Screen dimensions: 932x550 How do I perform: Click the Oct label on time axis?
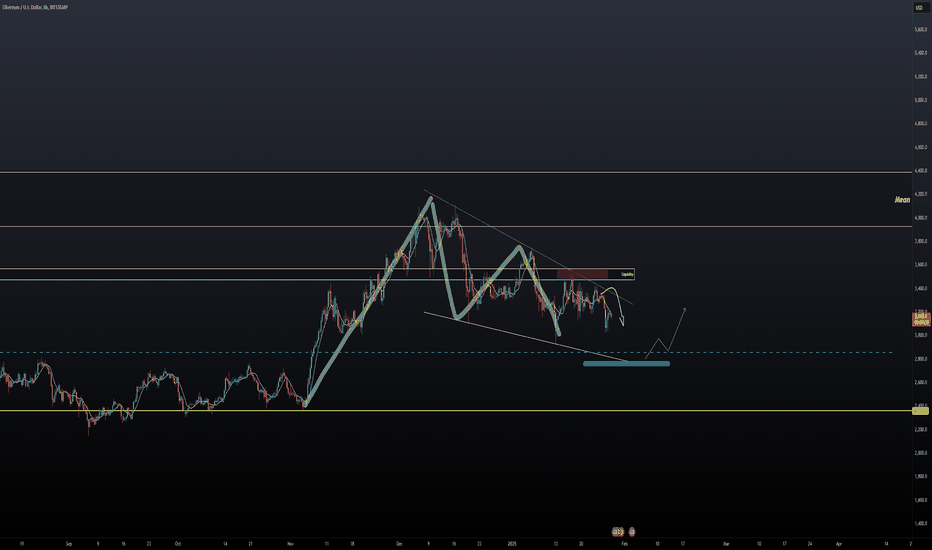pos(178,543)
